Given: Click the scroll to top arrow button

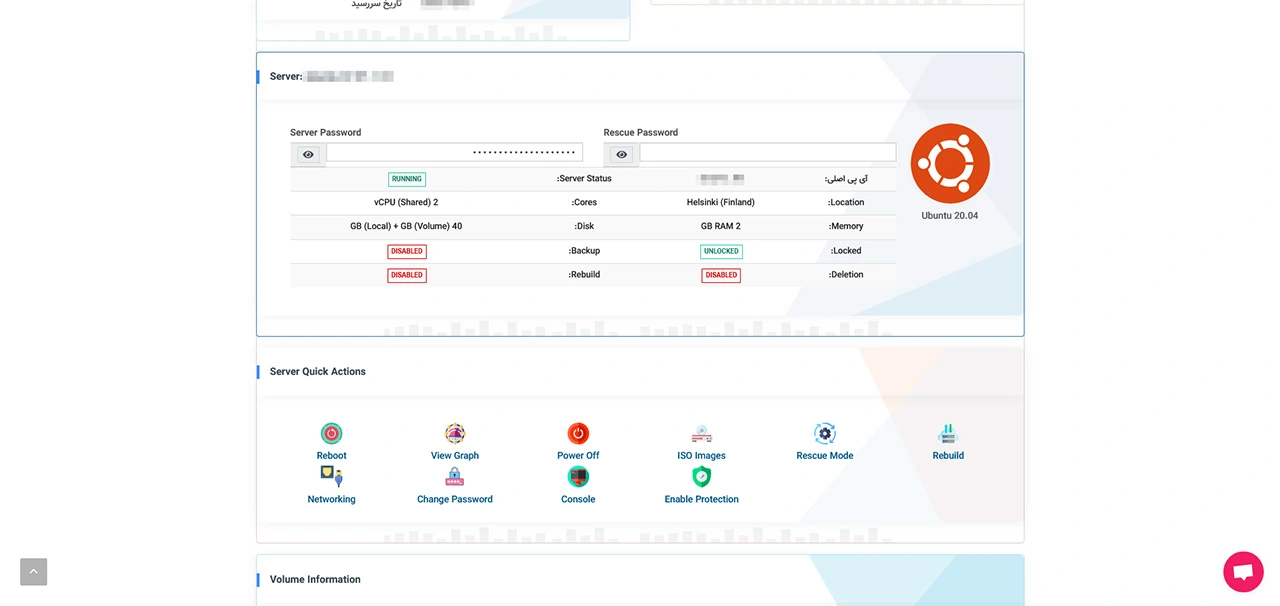Looking at the screenshot, I should 34,572.
